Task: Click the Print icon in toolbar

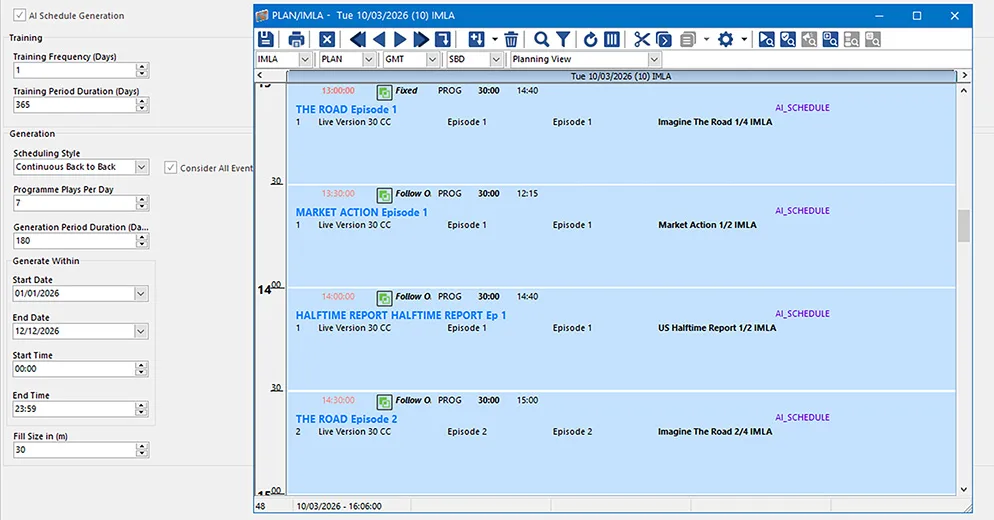Action: pos(296,39)
